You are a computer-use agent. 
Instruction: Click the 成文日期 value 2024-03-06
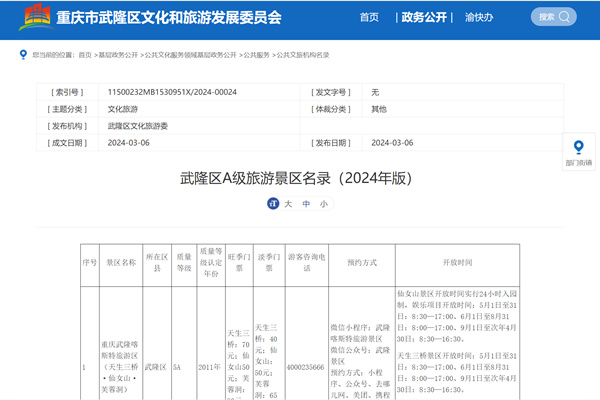pyautogui.click(x=129, y=143)
